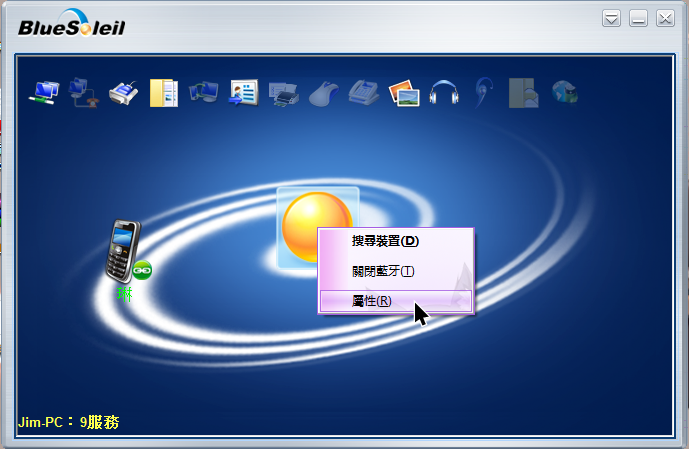Select the headphones audio service icon
The height and width of the screenshot is (449, 689).
pos(443,94)
